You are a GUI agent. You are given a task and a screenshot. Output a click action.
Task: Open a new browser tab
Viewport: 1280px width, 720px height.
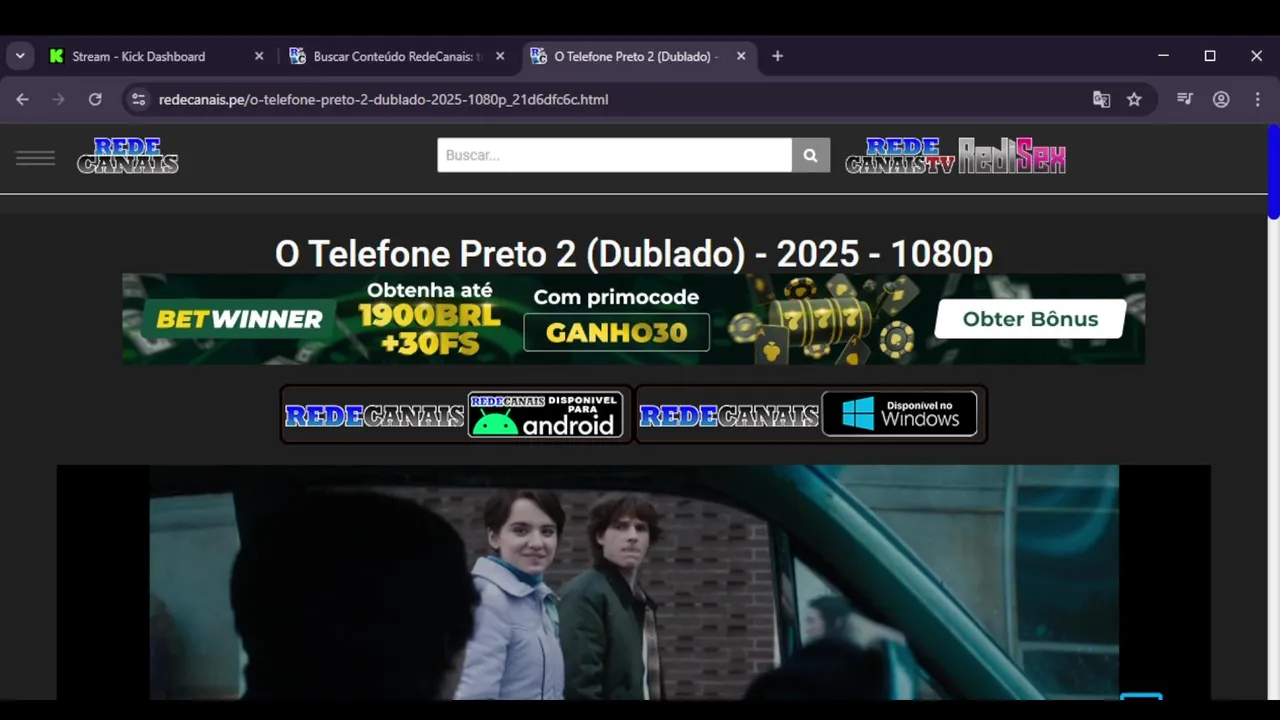[777, 56]
